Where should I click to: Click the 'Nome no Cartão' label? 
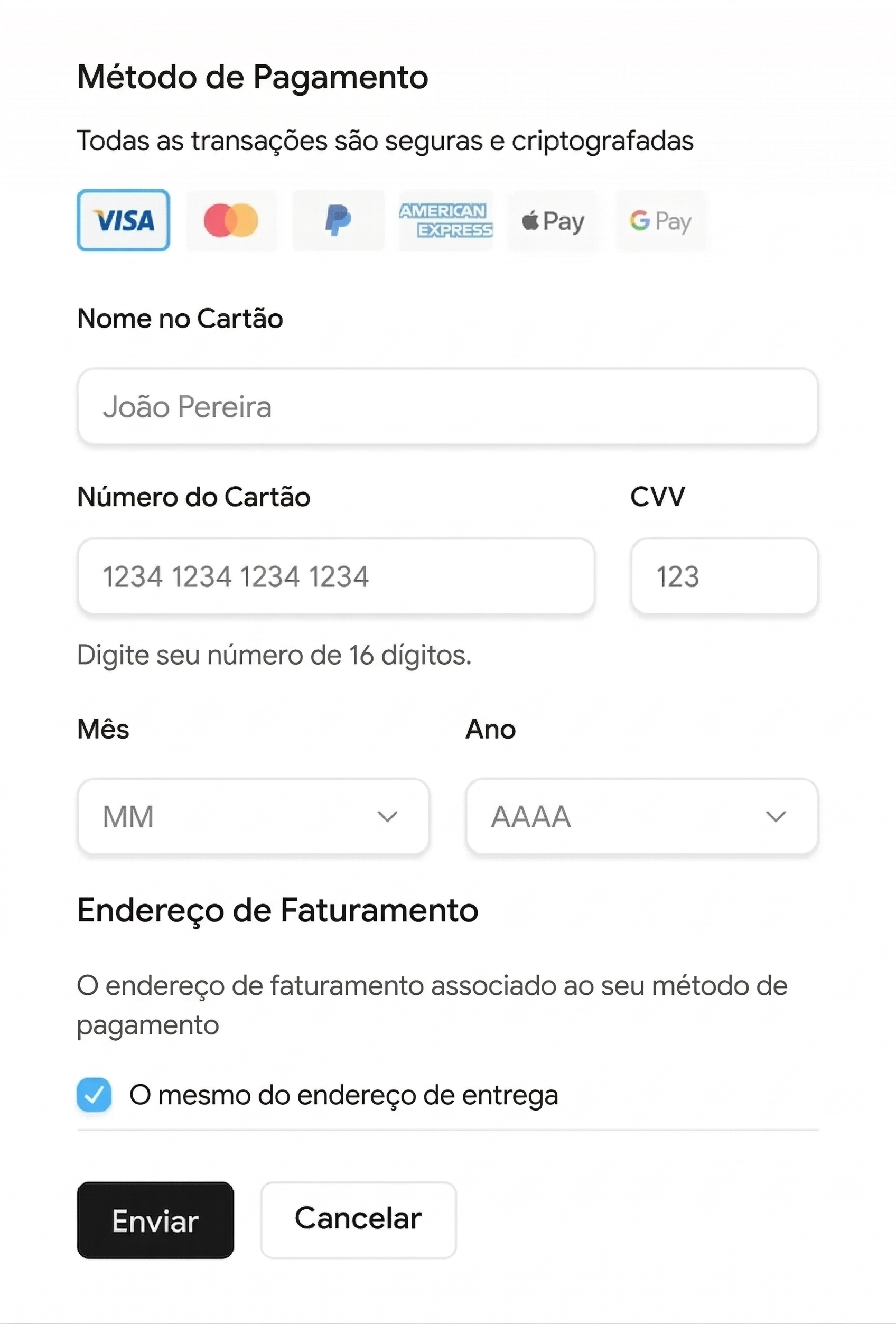[x=180, y=319]
